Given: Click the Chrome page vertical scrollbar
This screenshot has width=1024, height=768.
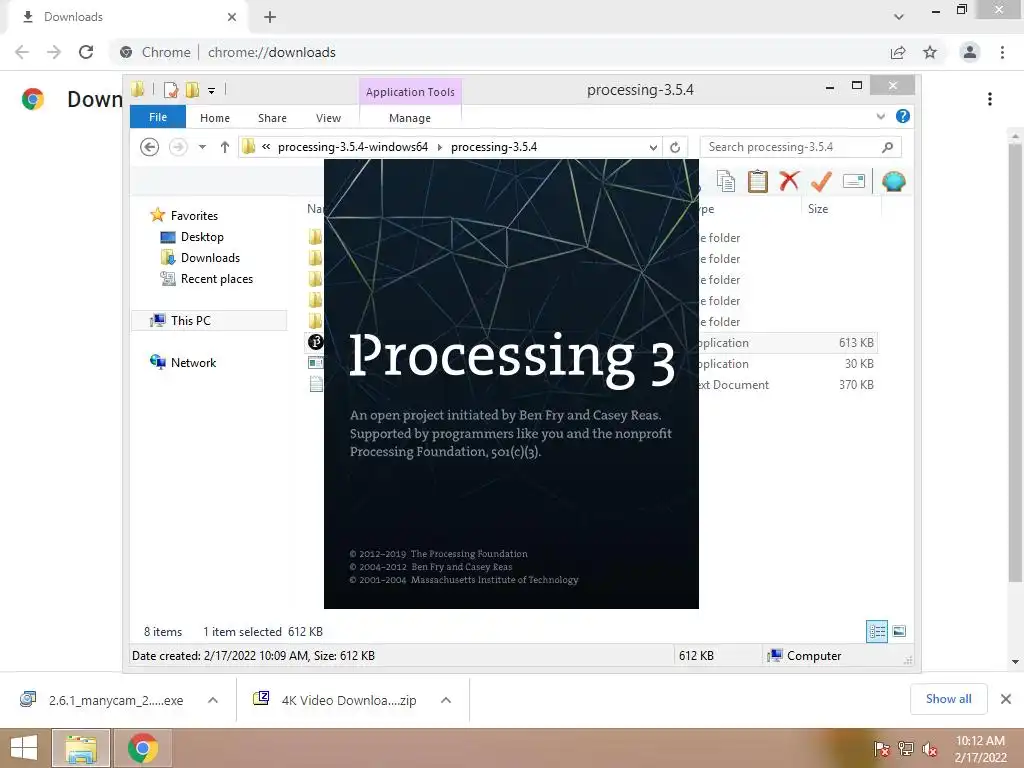Looking at the screenshot, I should (x=1015, y=363).
